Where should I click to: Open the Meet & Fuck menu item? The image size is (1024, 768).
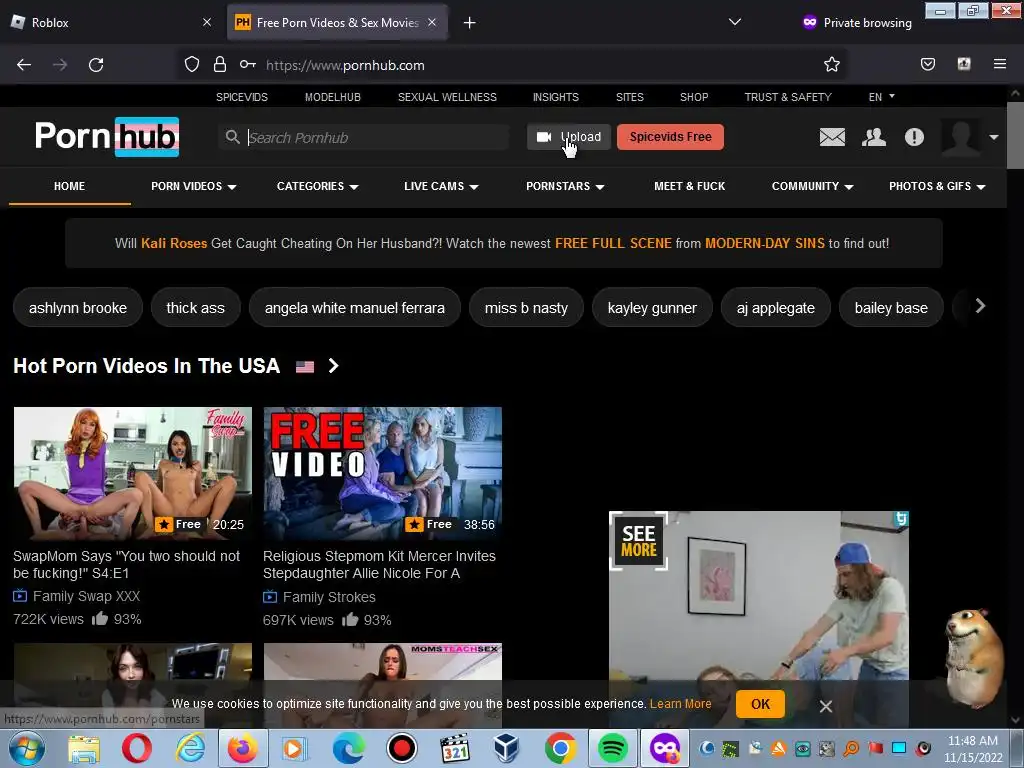pyautogui.click(x=690, y=186)
